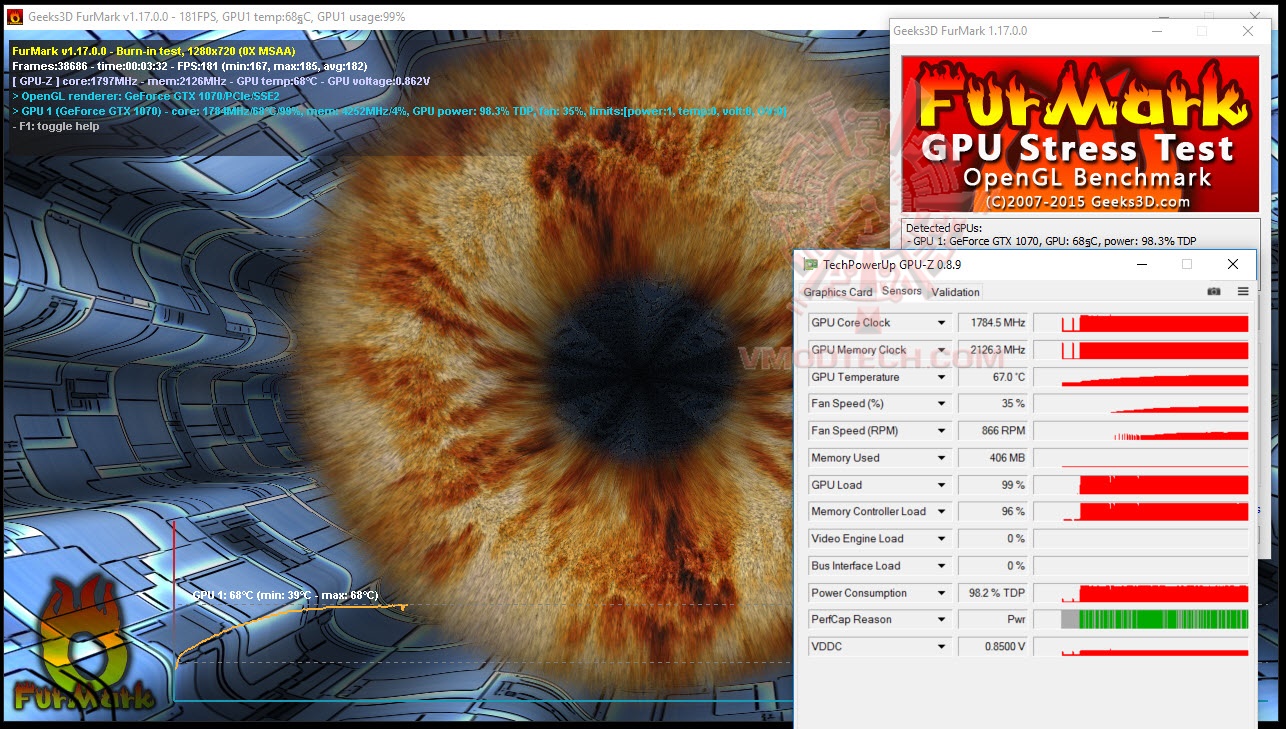This screenshot has height=729, width=1286.
Task: Click the Memory Controller Load history graph
Action: pyautogui.click(x=1141, y=512)
